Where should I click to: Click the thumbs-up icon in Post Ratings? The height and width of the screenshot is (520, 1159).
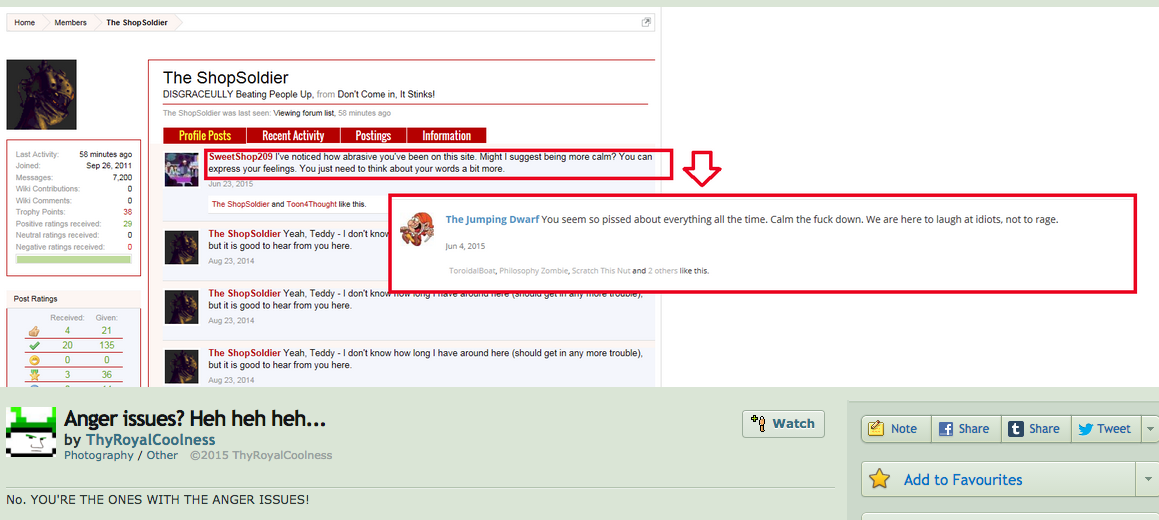[x=33, y=331]
